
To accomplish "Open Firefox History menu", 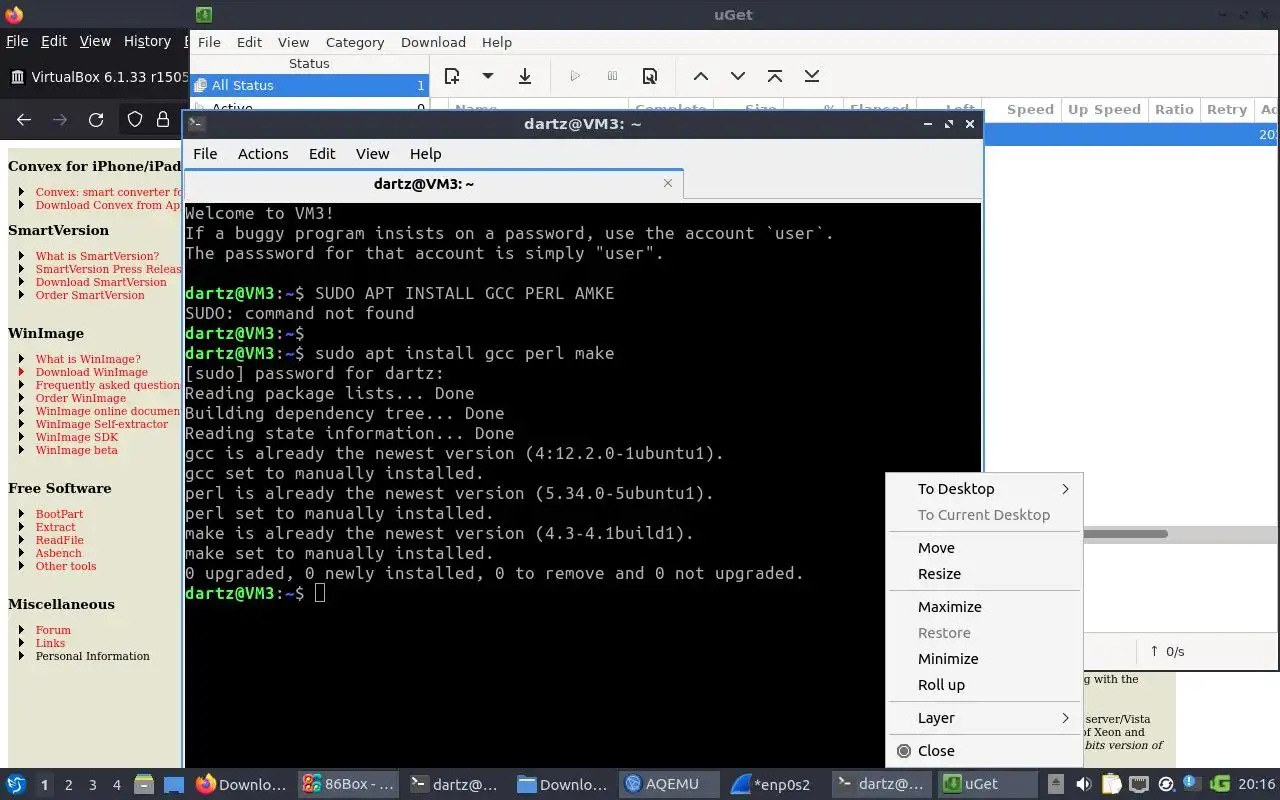I will 147,41.
